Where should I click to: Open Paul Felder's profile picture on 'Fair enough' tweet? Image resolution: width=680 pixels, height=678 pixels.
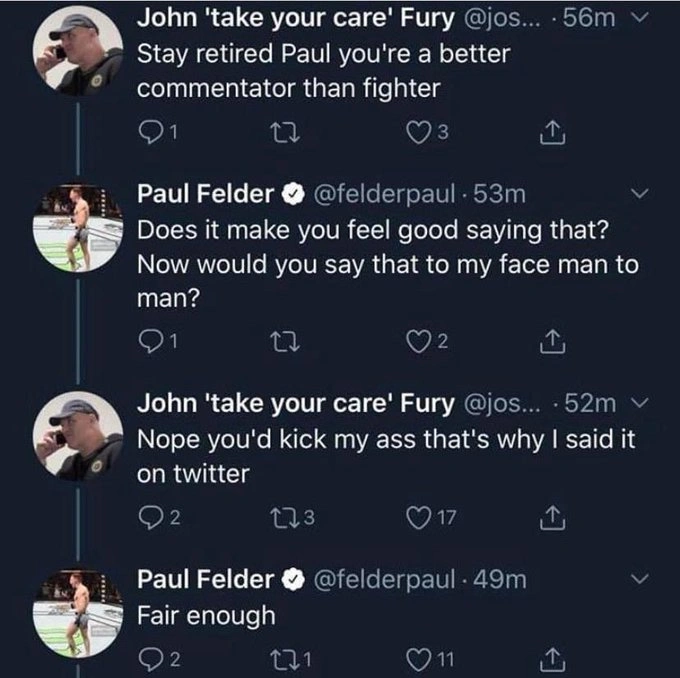pyautogui.click(x=79, y=610)
